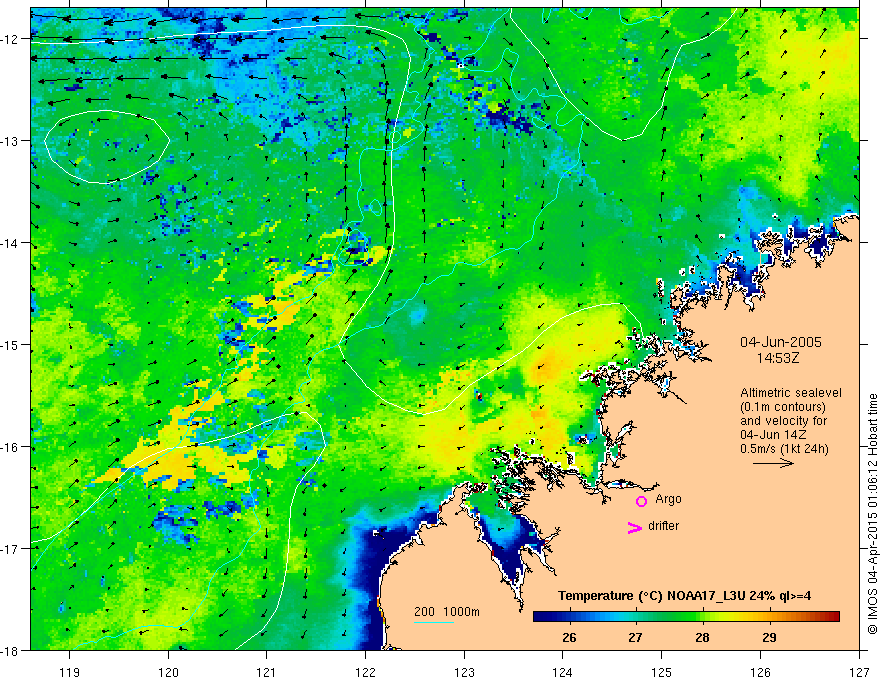Click the color bar value 29
The height and width of the screenshot is (680, 880).
click(x=769, y=638)
